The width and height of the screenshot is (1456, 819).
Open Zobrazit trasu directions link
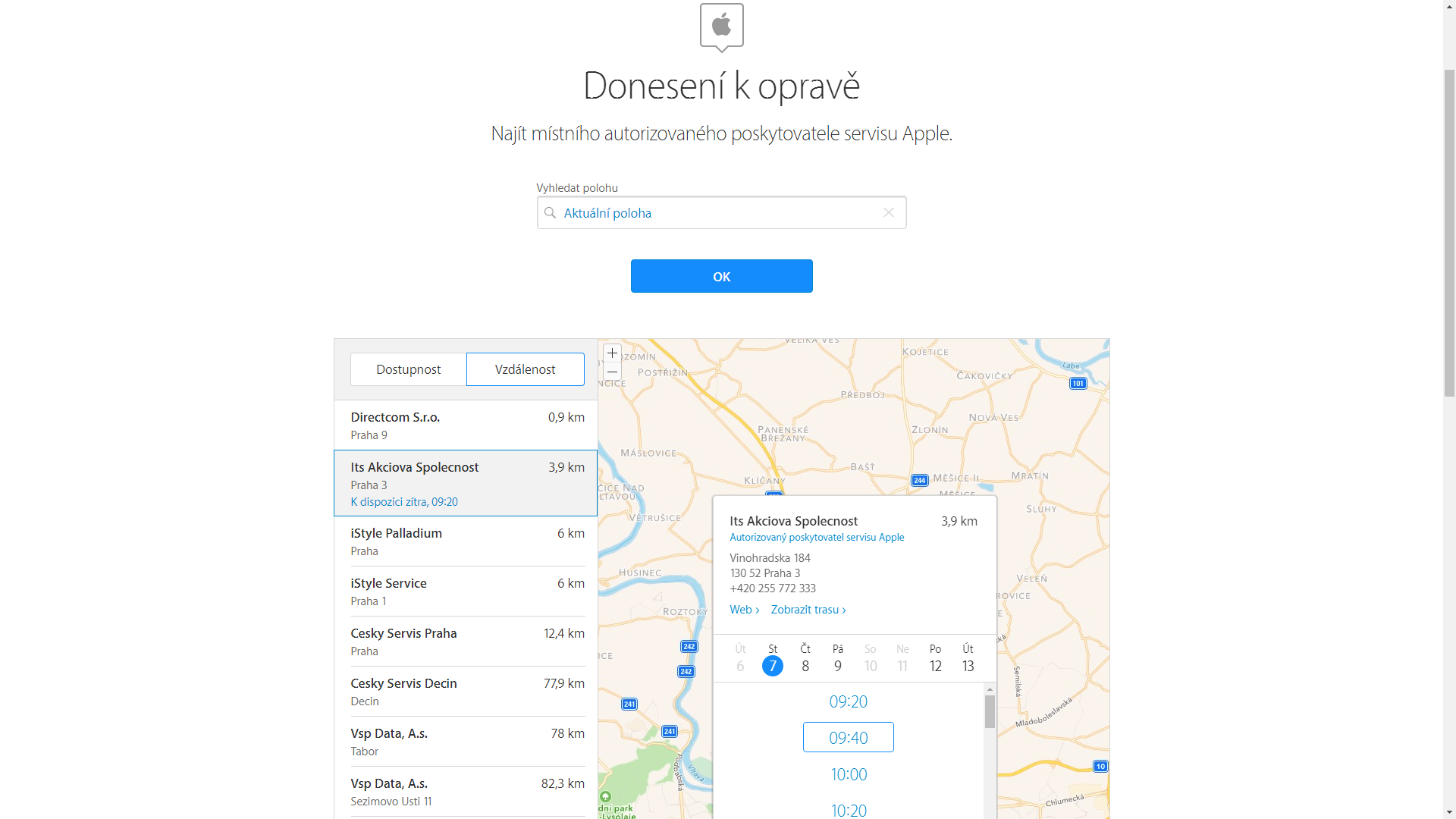pos(808,610)
